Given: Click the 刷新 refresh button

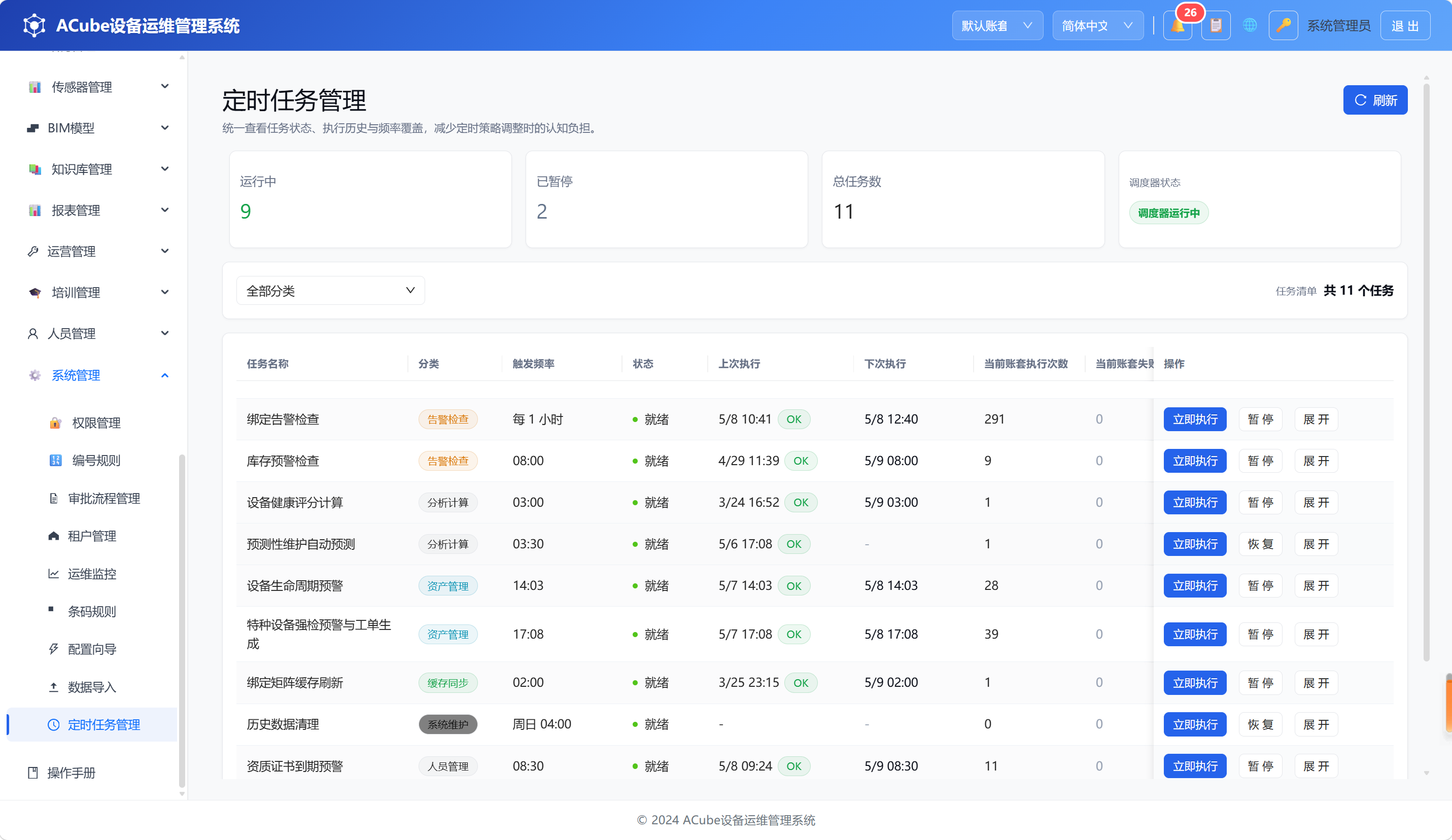Looking at the screenshot, I should (1375, 100).
